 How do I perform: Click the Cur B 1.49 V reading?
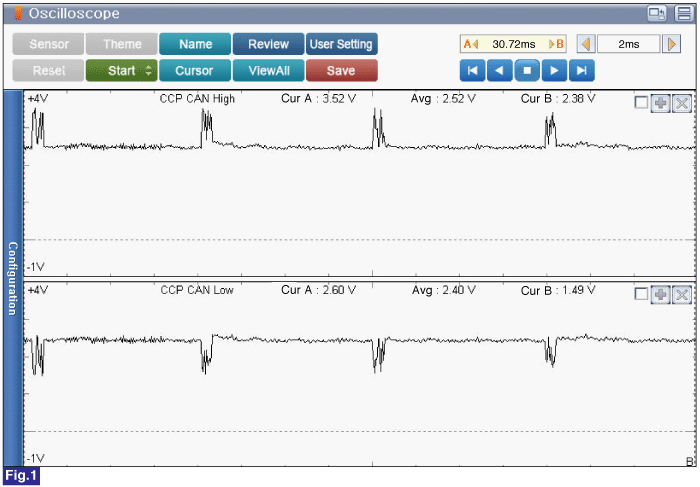[x=558, y=291]
